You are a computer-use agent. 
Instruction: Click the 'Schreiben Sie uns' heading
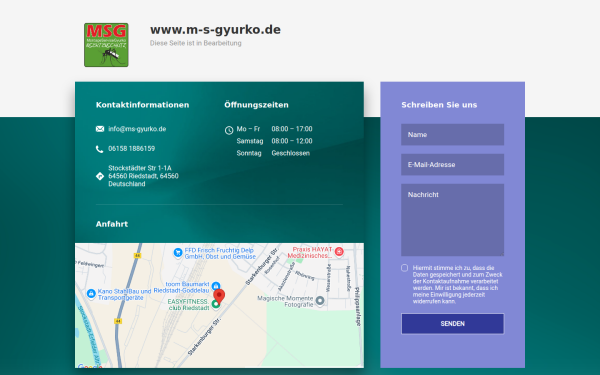pyautogui.click(x=439, y=105)
